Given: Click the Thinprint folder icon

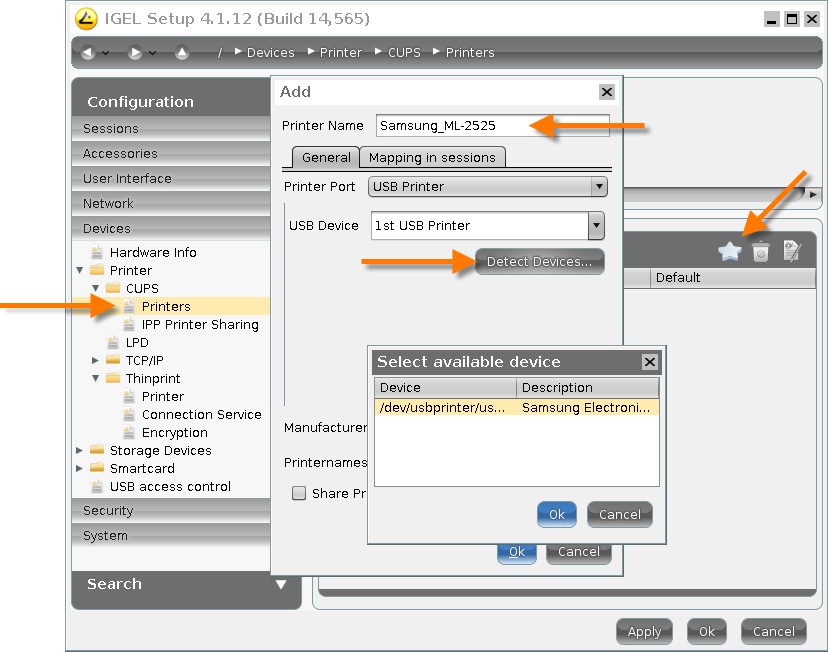Looking at the screenshot, I should pos(113,378).
